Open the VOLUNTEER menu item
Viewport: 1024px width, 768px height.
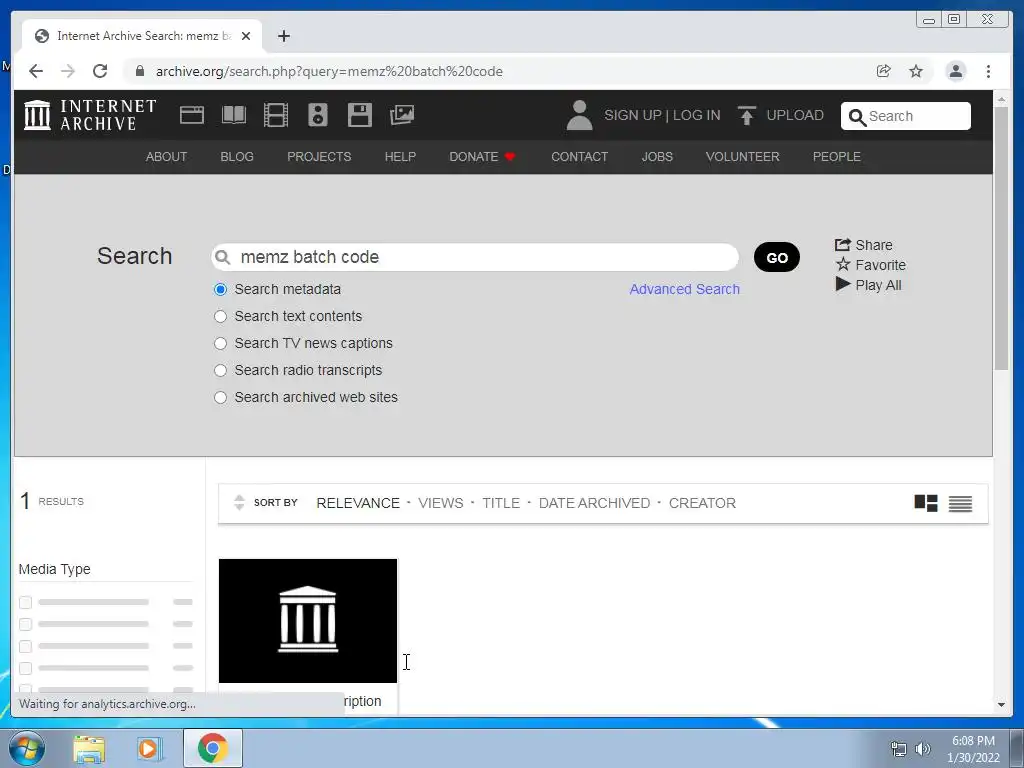[743, 157]
